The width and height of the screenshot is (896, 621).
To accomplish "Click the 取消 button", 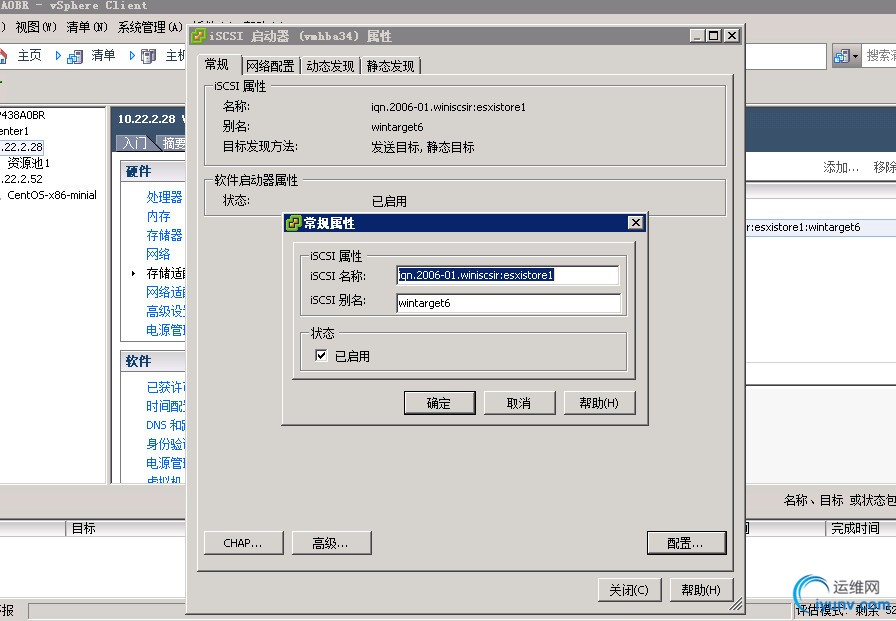I will [x=519, y=403].
